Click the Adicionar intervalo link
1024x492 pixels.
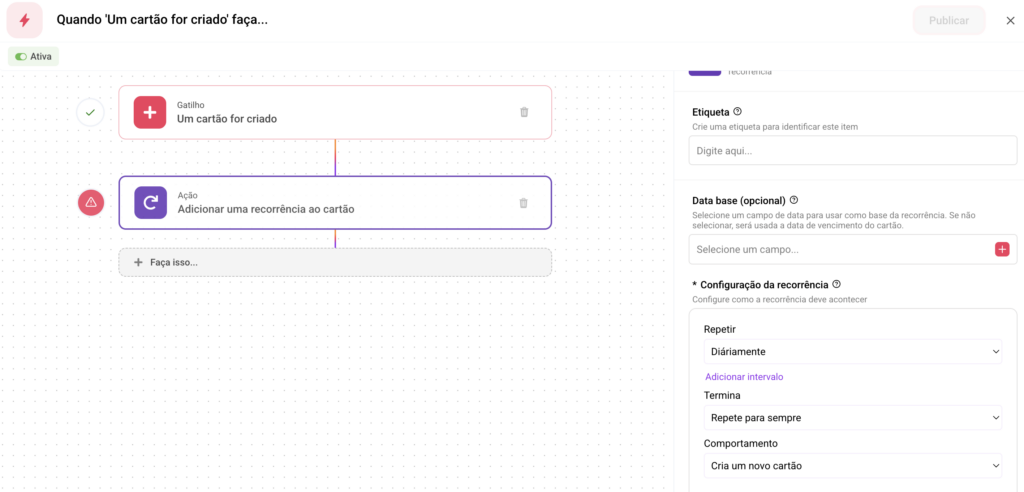744,377
